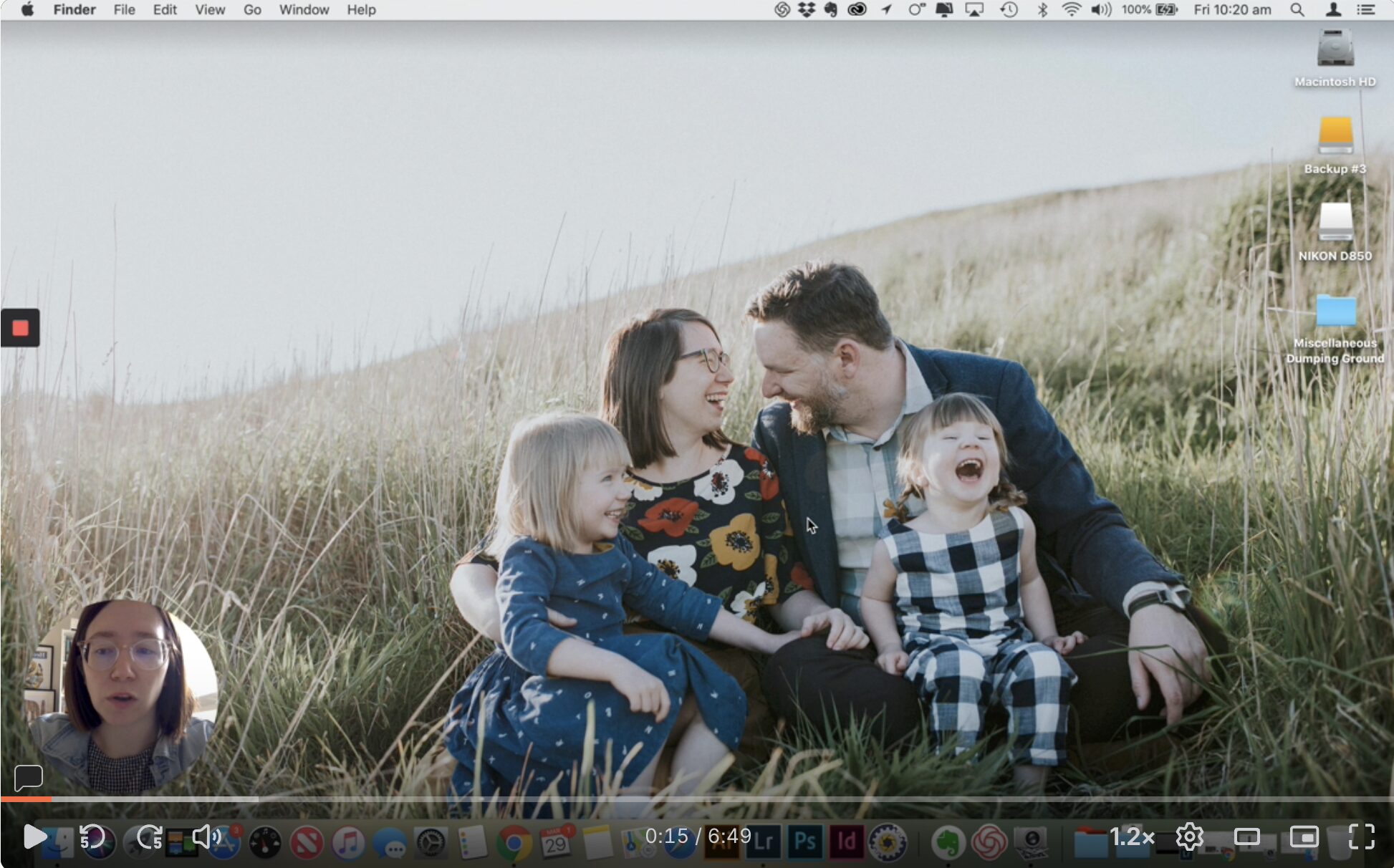Toggle theater mode view
The width and height of the screenshot is (1394, 868).
pos(1246,836)
